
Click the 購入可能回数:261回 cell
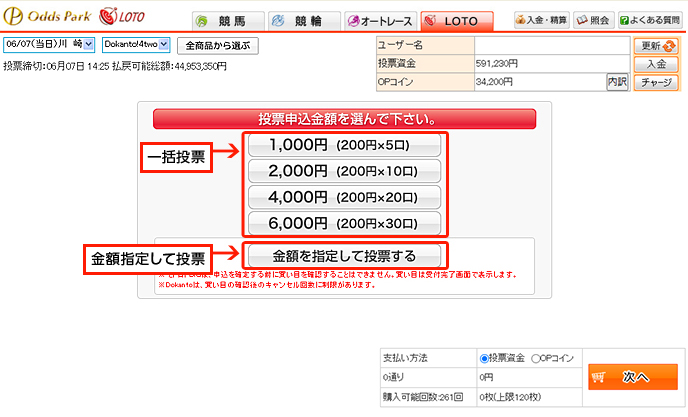point(428,397)
